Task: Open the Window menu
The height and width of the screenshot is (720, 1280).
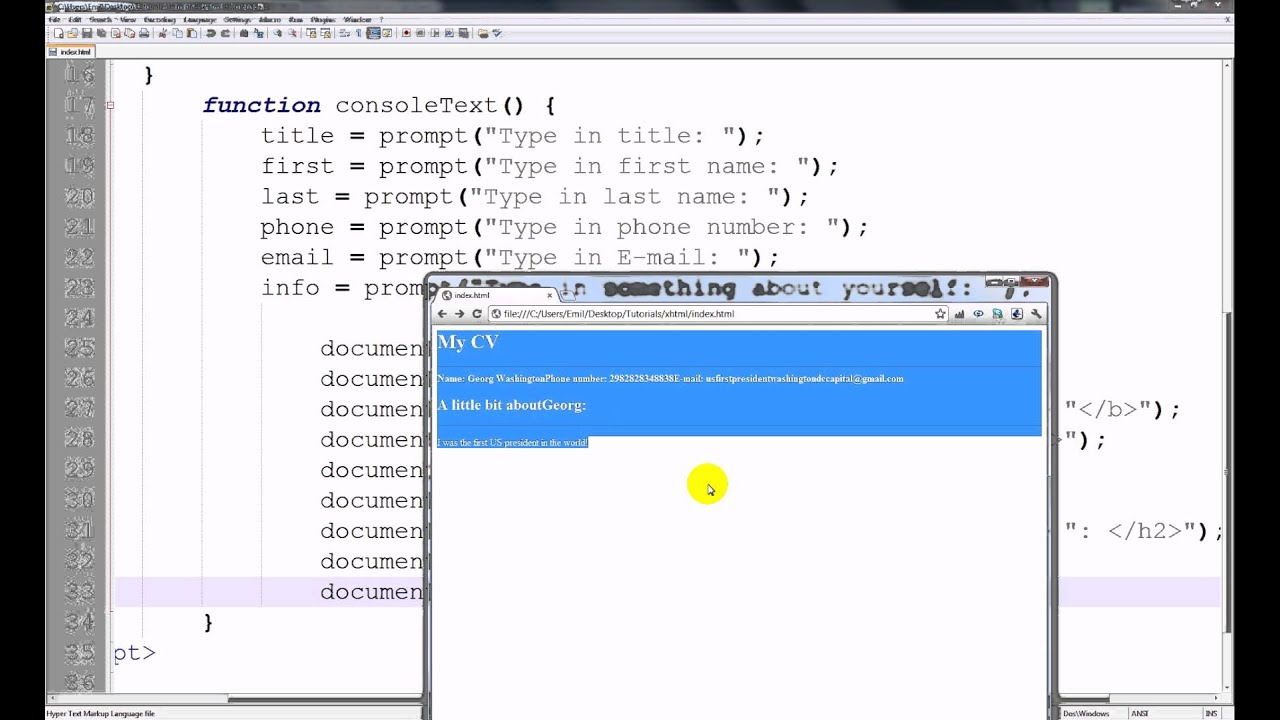Action: point(357,19)
